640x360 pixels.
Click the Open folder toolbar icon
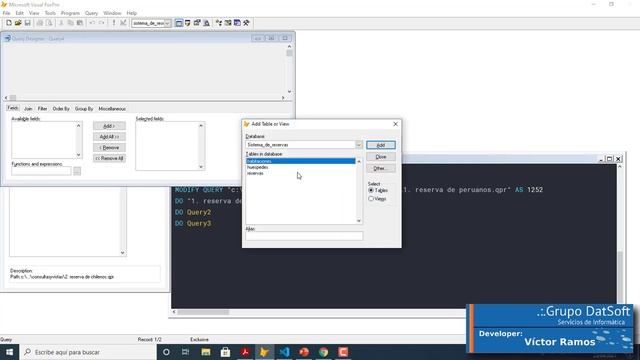(18, 23)
